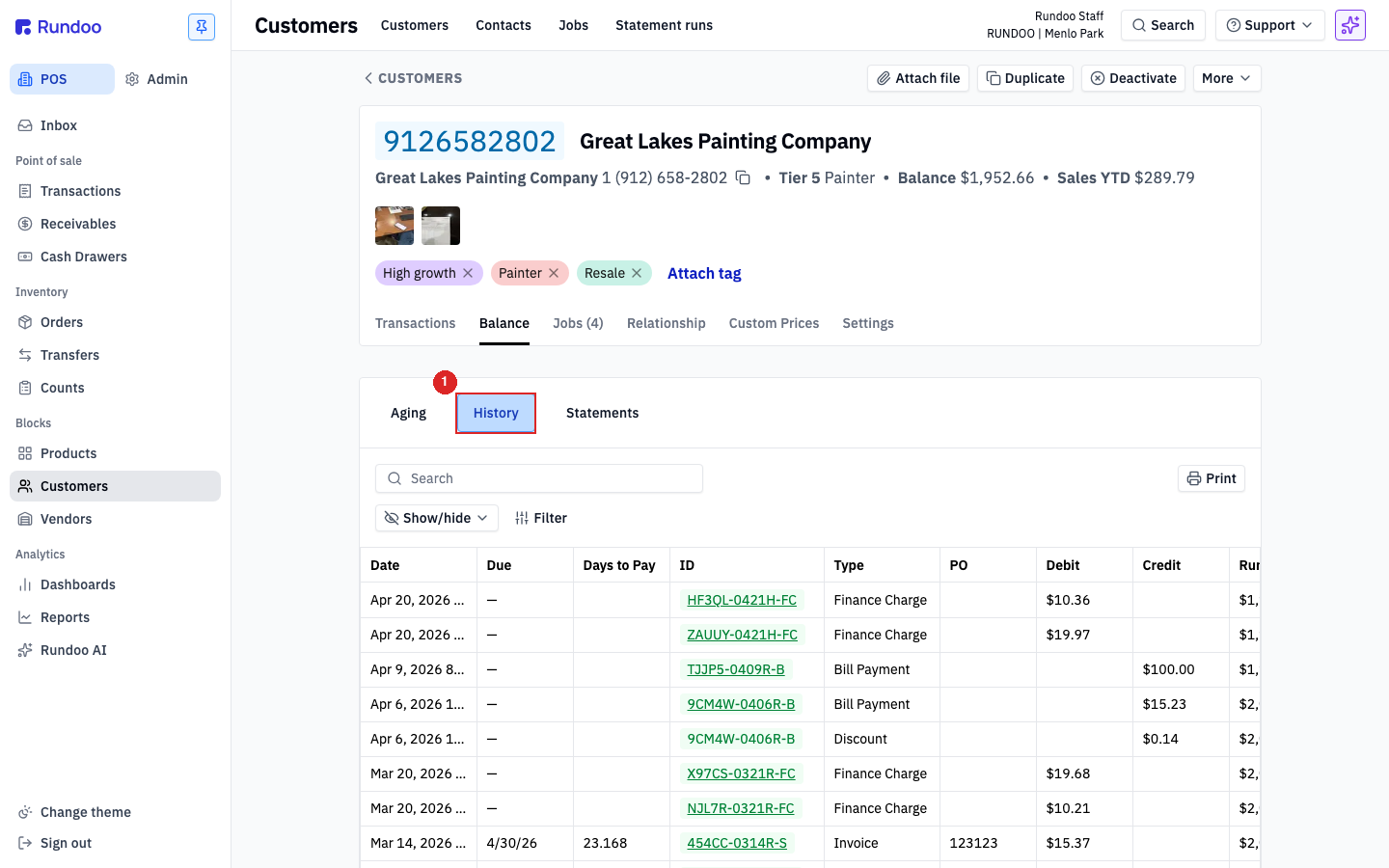The height and width of the screenshot is (868, 1389).
Task: Open Vendors in the sidebar
Action: click(116, 519)
